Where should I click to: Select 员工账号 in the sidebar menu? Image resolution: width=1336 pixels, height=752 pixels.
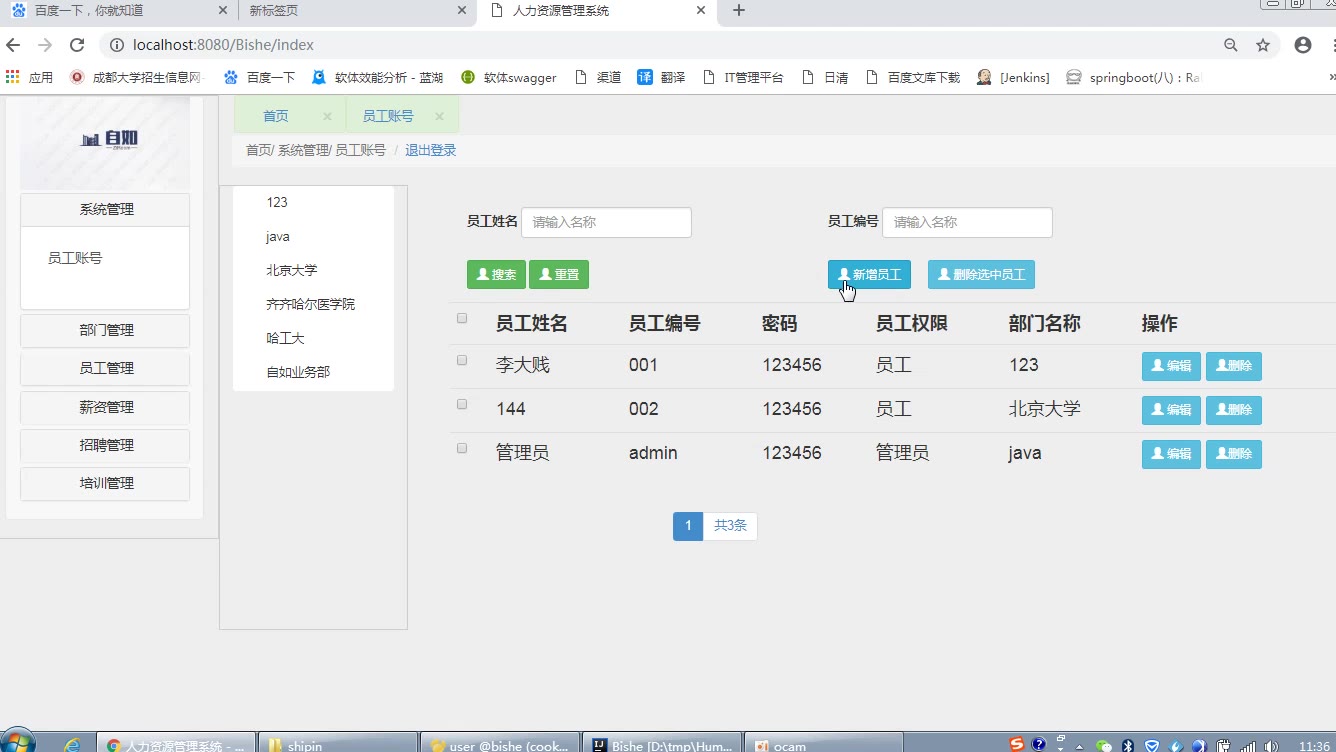[x=75, y=258]
